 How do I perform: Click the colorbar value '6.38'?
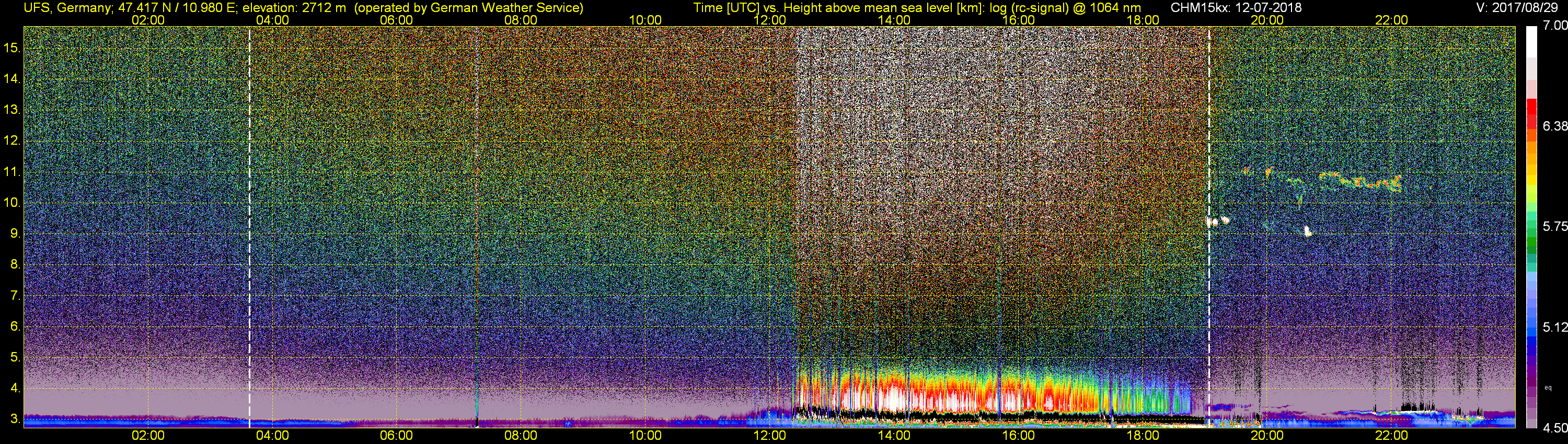pos(1555,126)
